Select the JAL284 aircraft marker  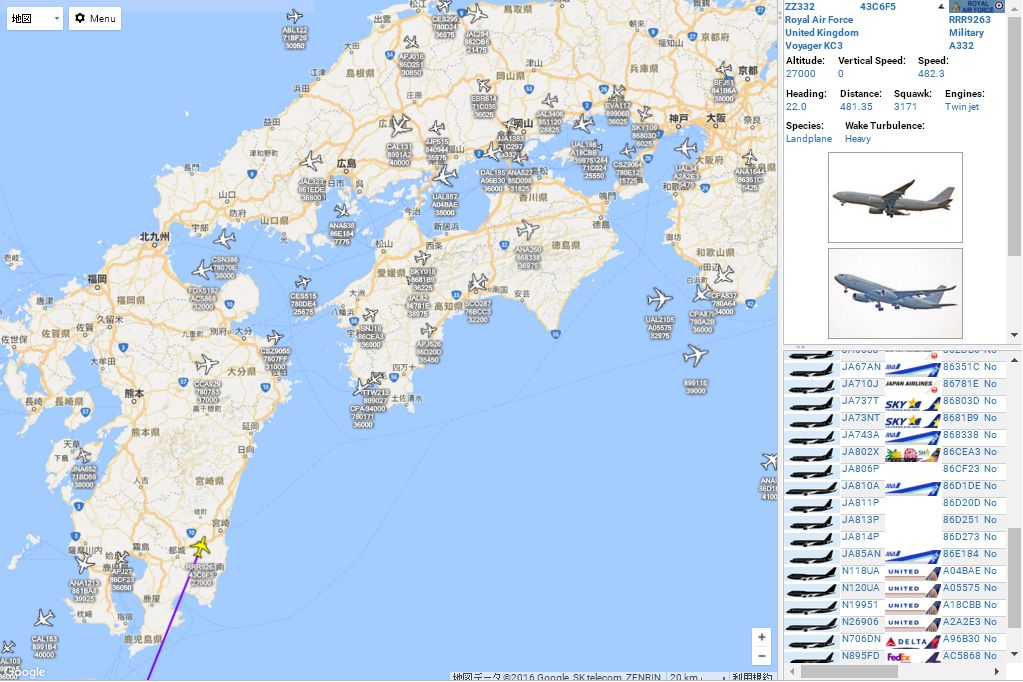point(477,13)
